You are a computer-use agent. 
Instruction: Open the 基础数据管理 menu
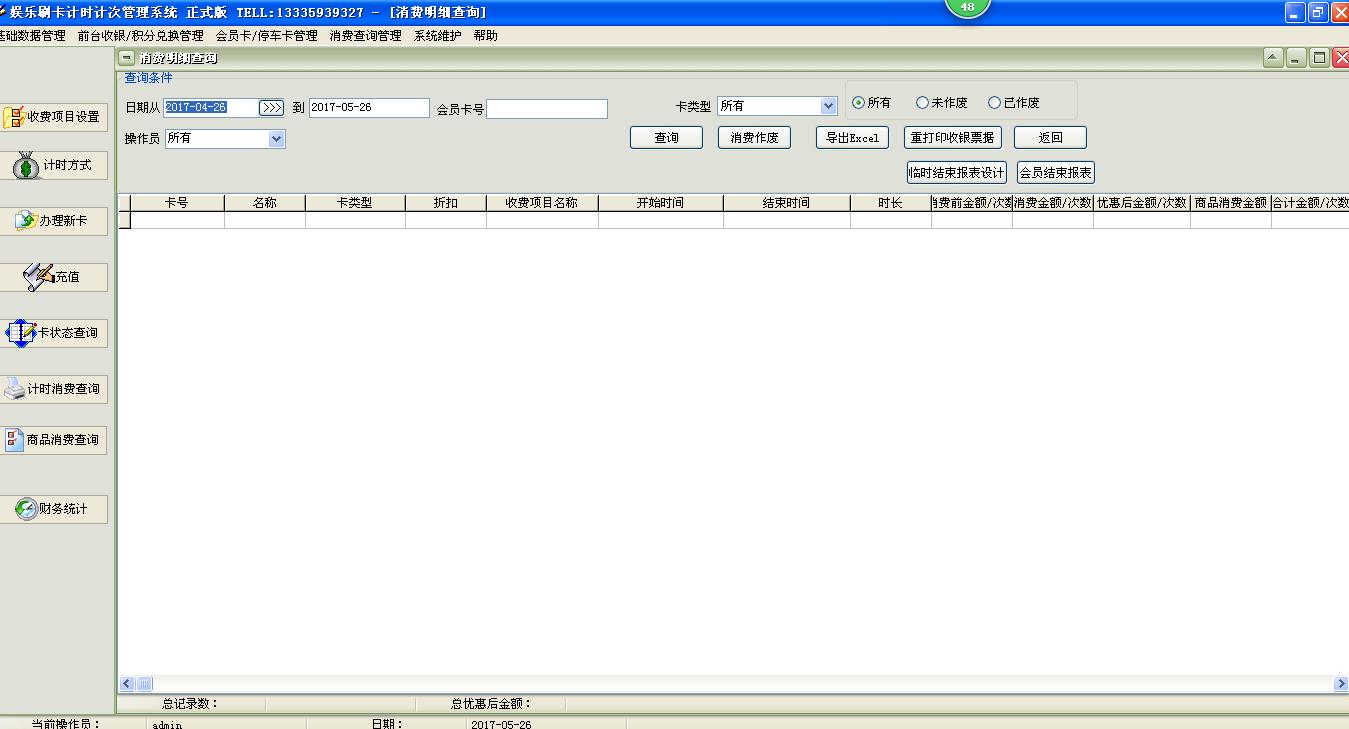[32, 36]
